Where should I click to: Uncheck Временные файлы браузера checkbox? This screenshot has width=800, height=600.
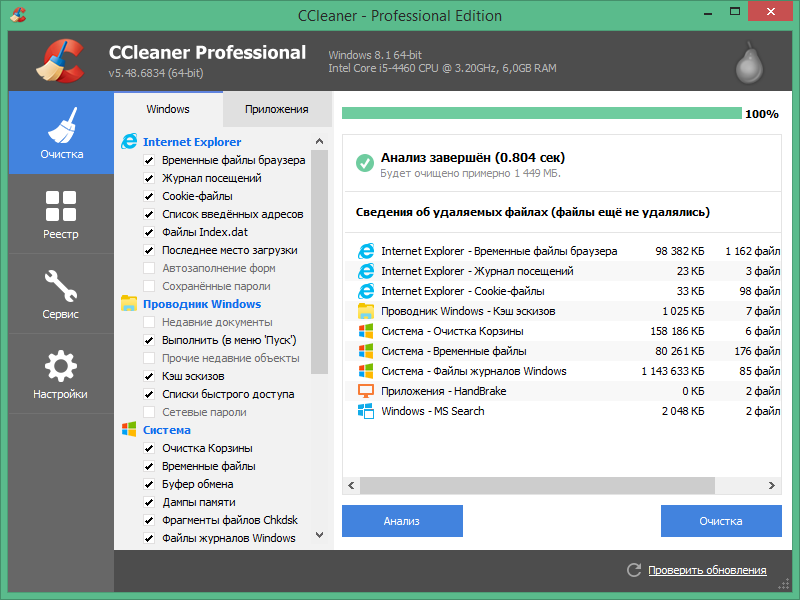[x=149, y=160]
